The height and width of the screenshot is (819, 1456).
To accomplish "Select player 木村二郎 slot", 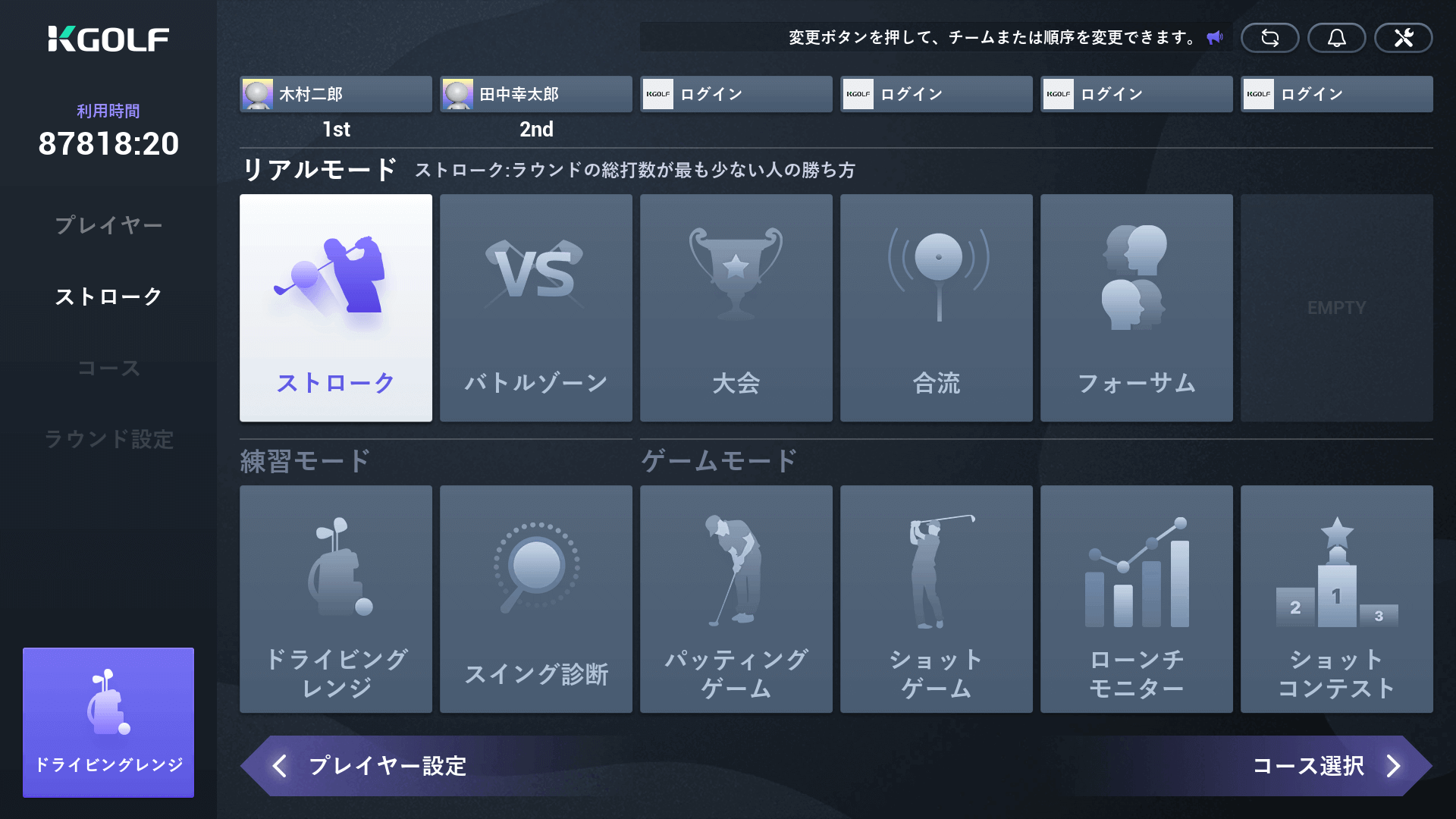I will coord(336,94).
